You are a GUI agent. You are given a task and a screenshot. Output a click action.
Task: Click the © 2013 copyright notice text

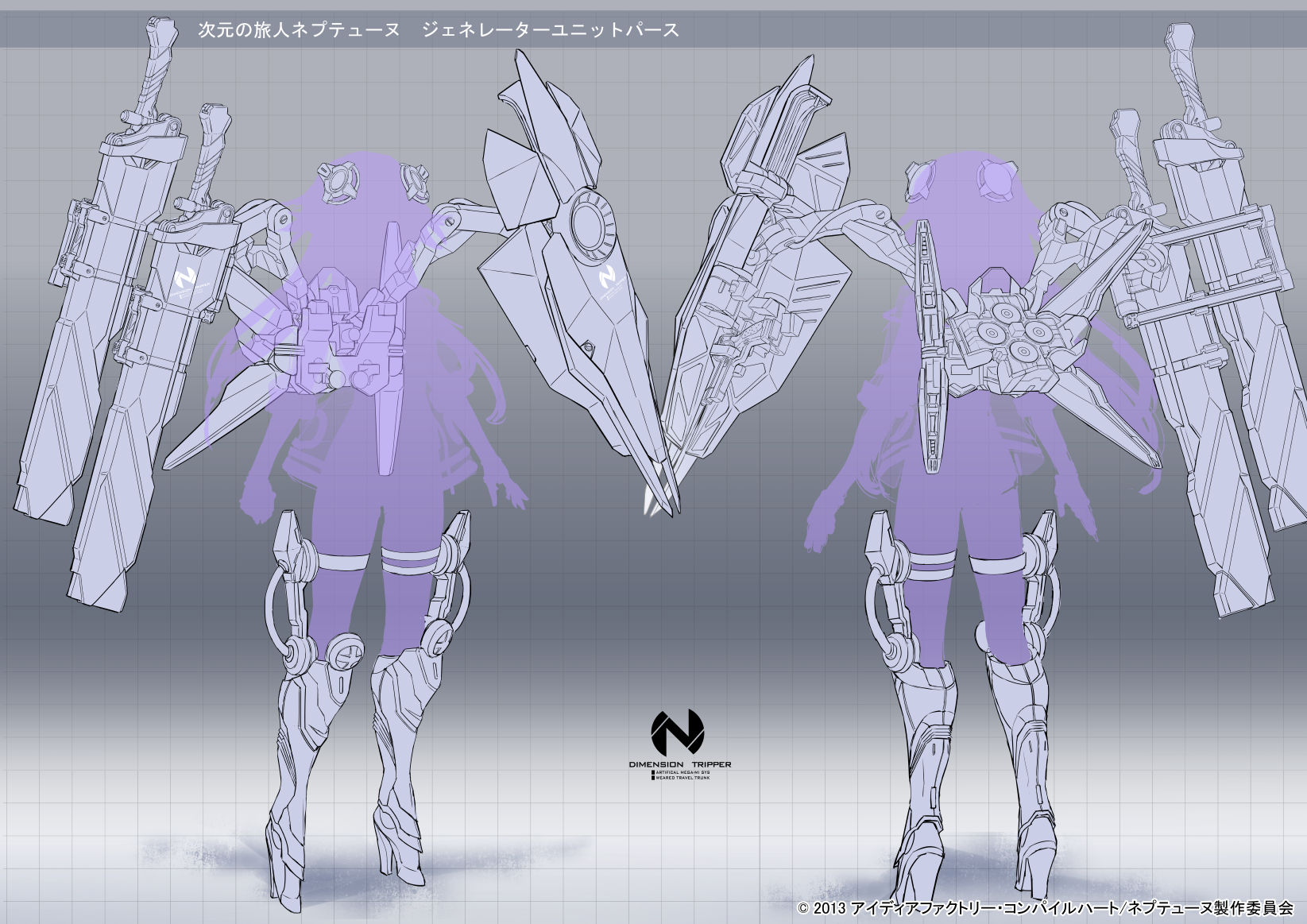(1046, 907)
